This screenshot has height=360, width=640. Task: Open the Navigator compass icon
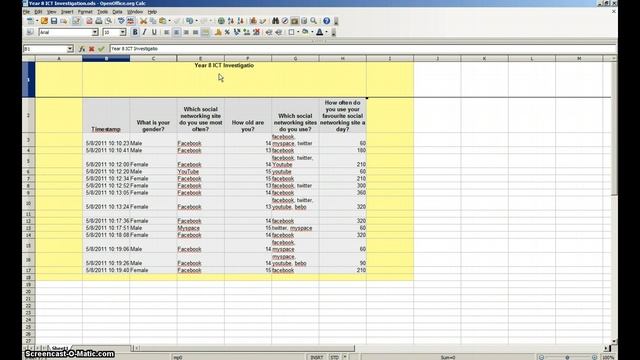[285, 21]
